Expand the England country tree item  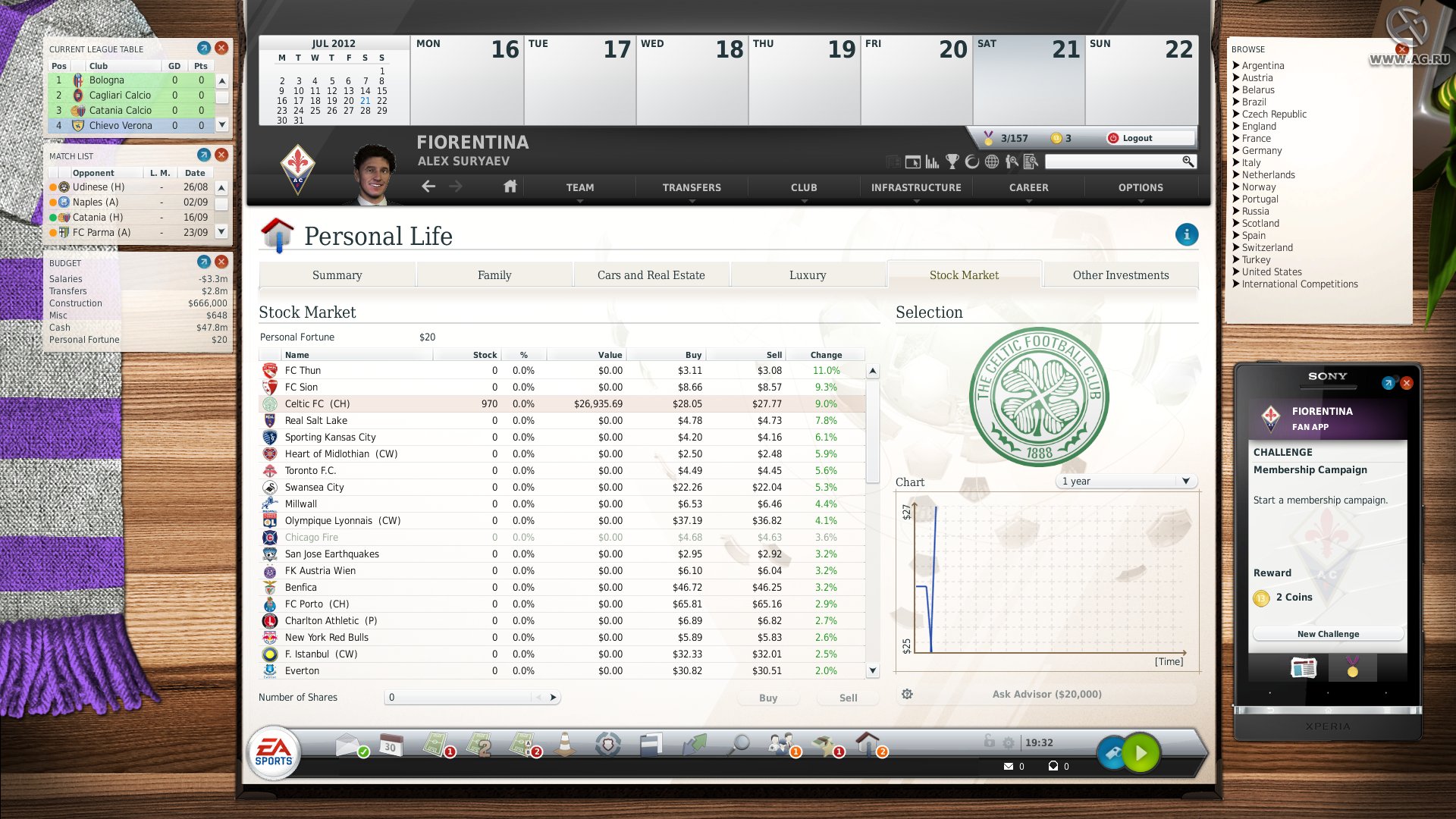click(x=1258, y=127)
